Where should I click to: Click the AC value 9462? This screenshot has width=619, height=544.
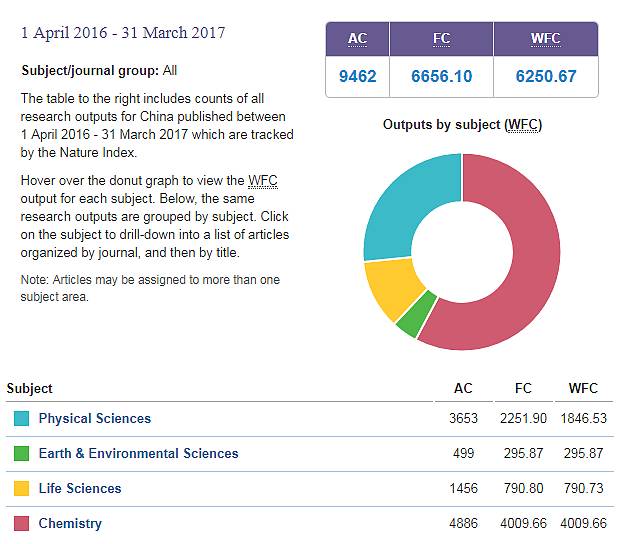coord(357,76)
